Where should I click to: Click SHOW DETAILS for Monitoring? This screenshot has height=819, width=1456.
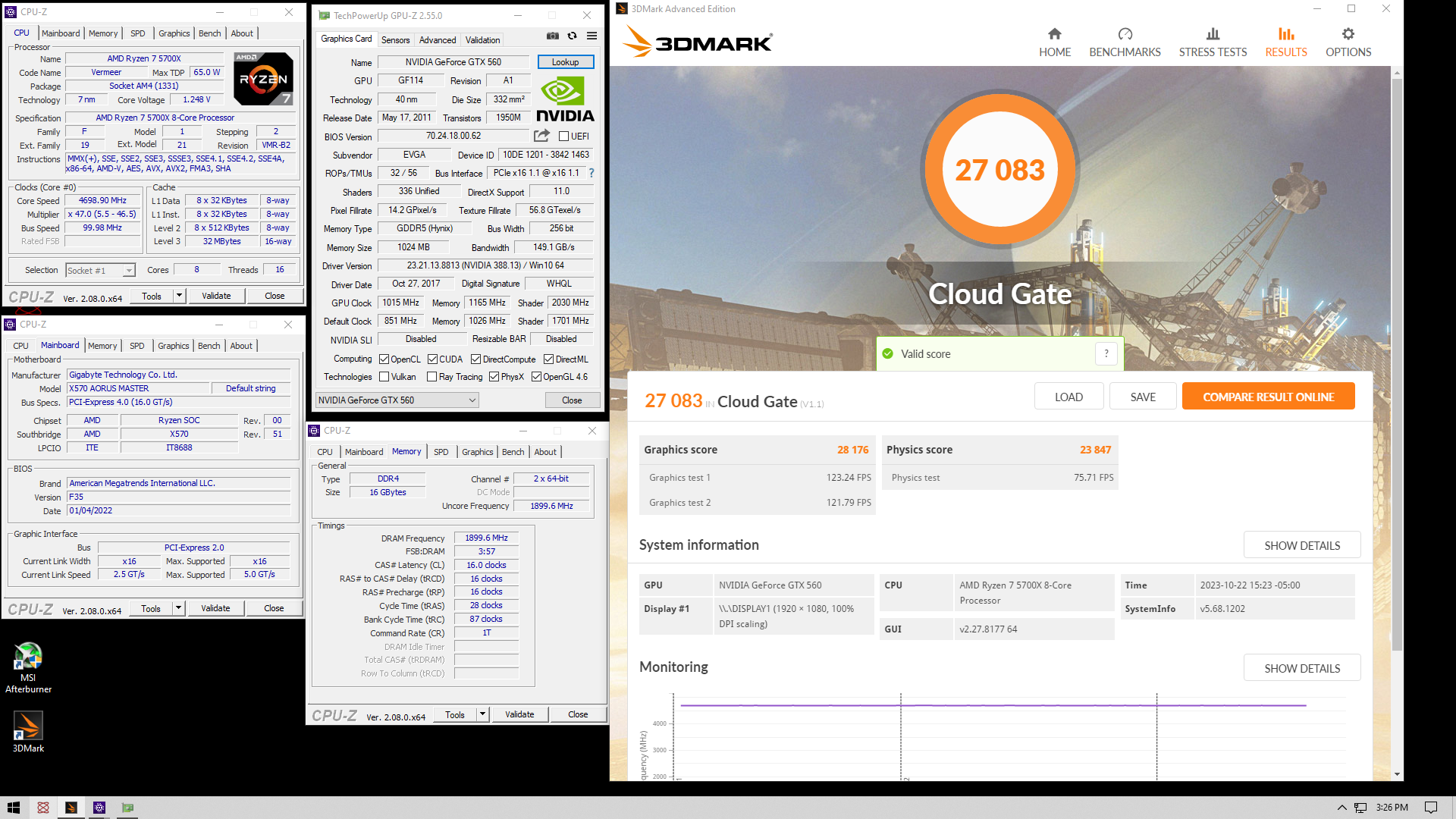(x=1302, y=668)
